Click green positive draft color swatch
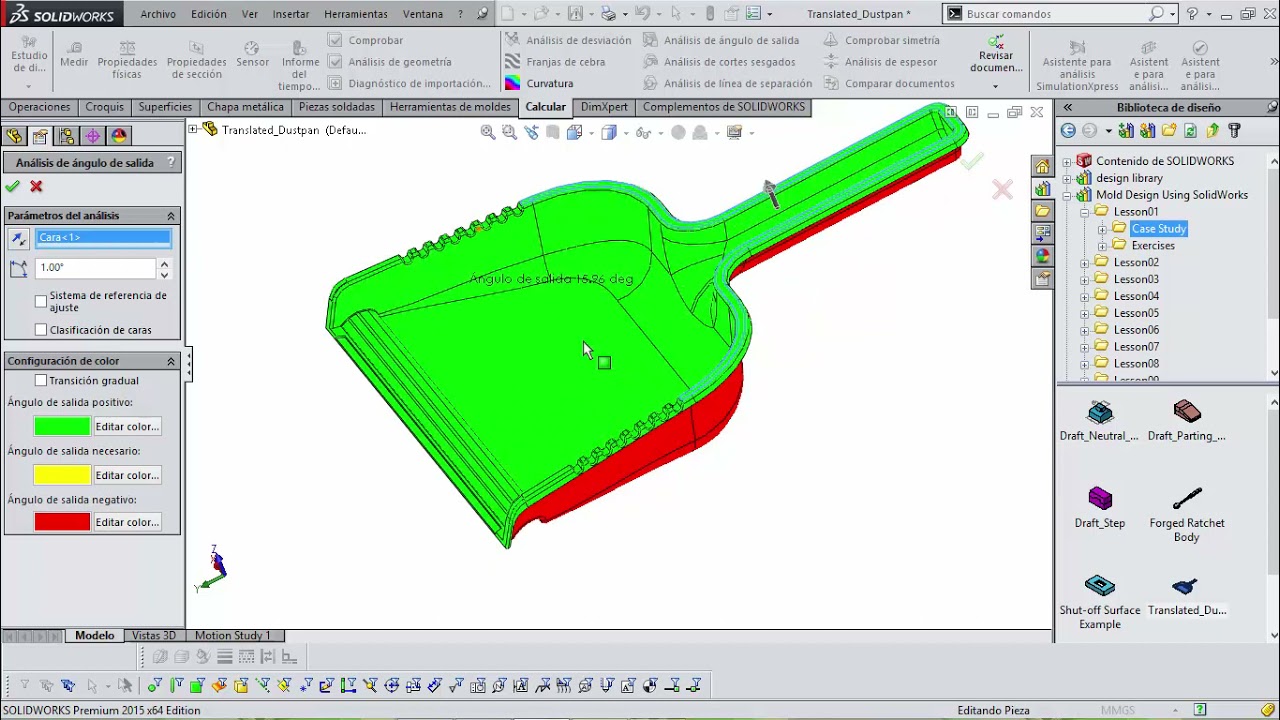1280x720 pixels. (62, 427)
